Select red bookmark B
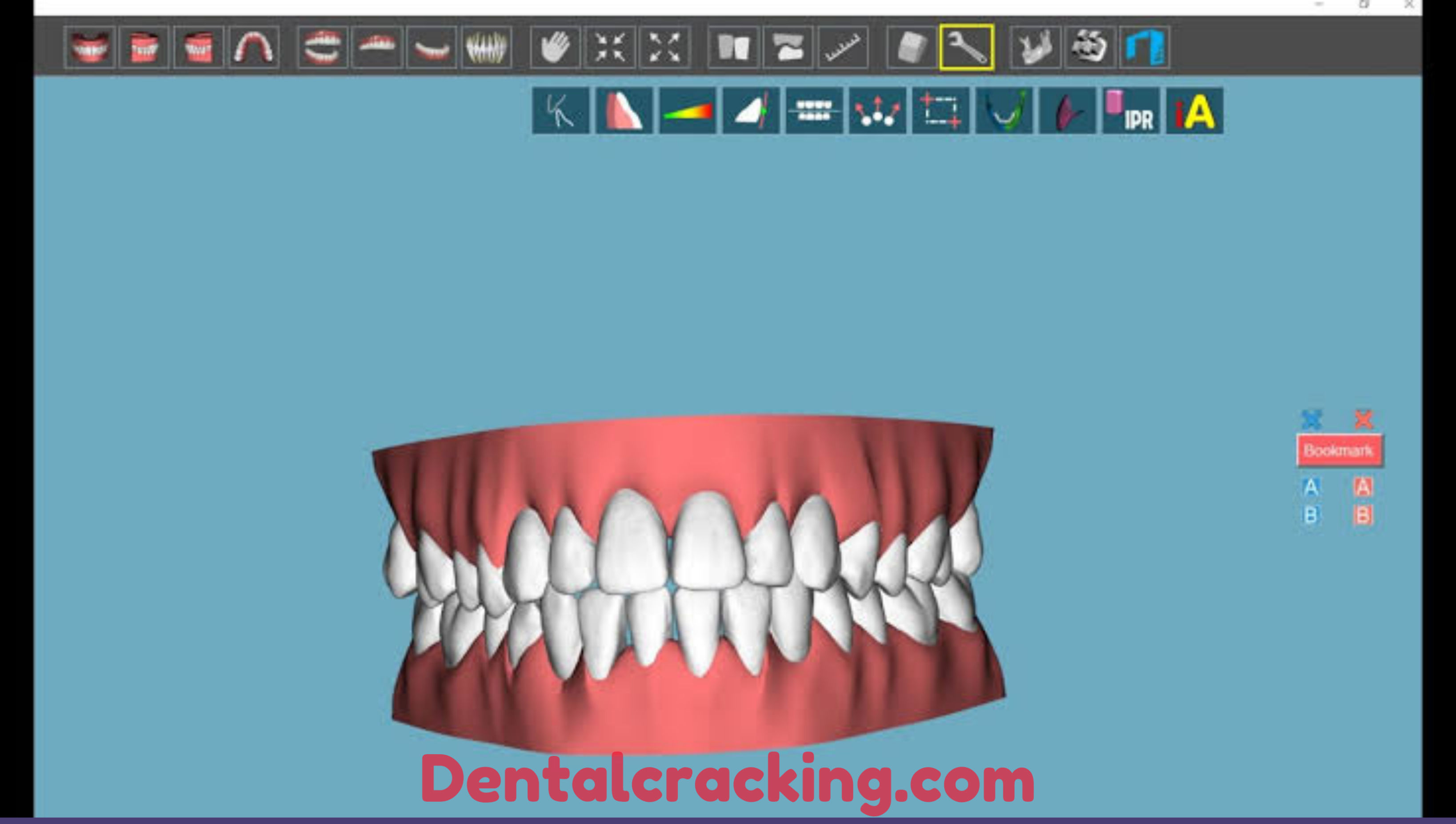Image resolution: width=1456 pixels, height=824 pixels. coord(1363,515)
